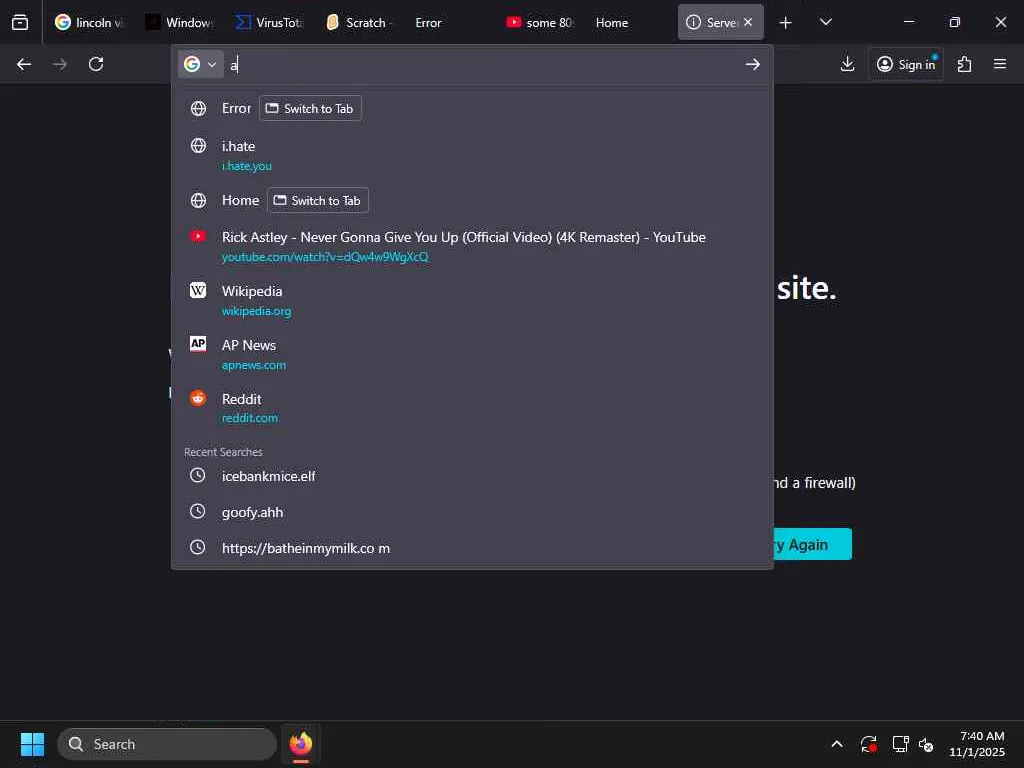Select the Rick Astley YouTube suggestion

click(x=472, y=246)
